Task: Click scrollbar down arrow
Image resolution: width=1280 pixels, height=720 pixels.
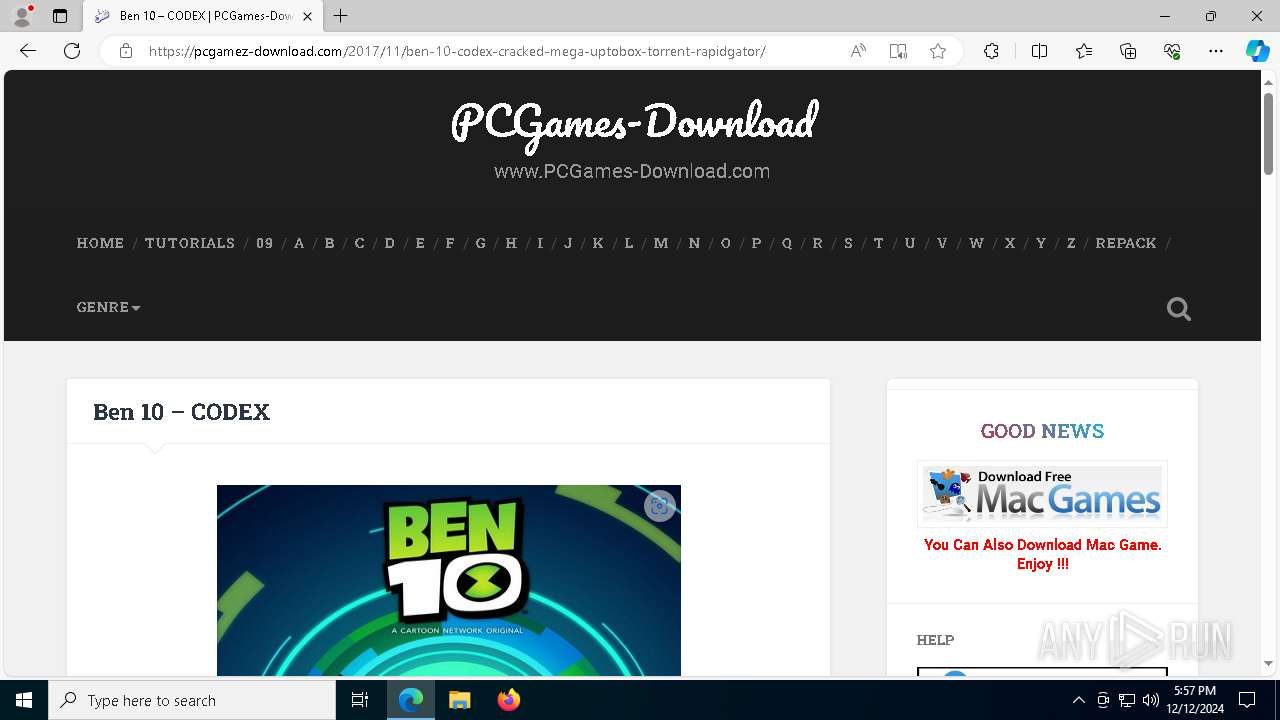Action: 1269,664
